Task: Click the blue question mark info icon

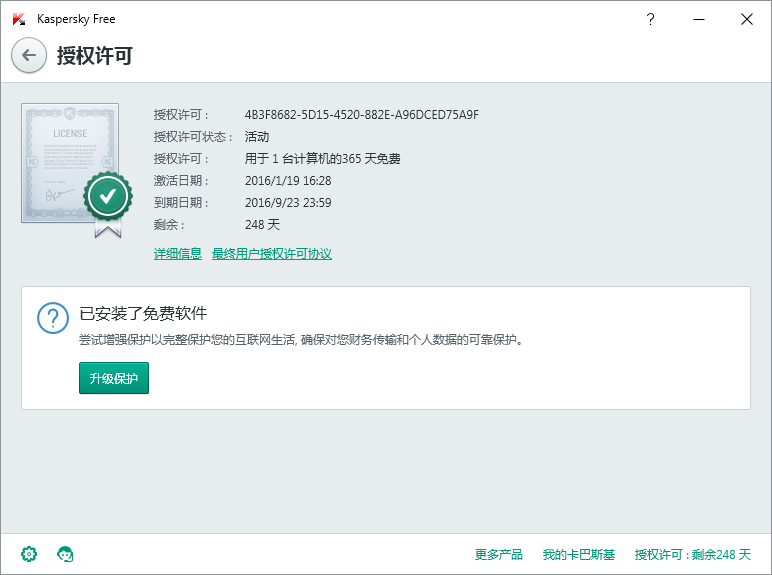Action: point(52,318)
